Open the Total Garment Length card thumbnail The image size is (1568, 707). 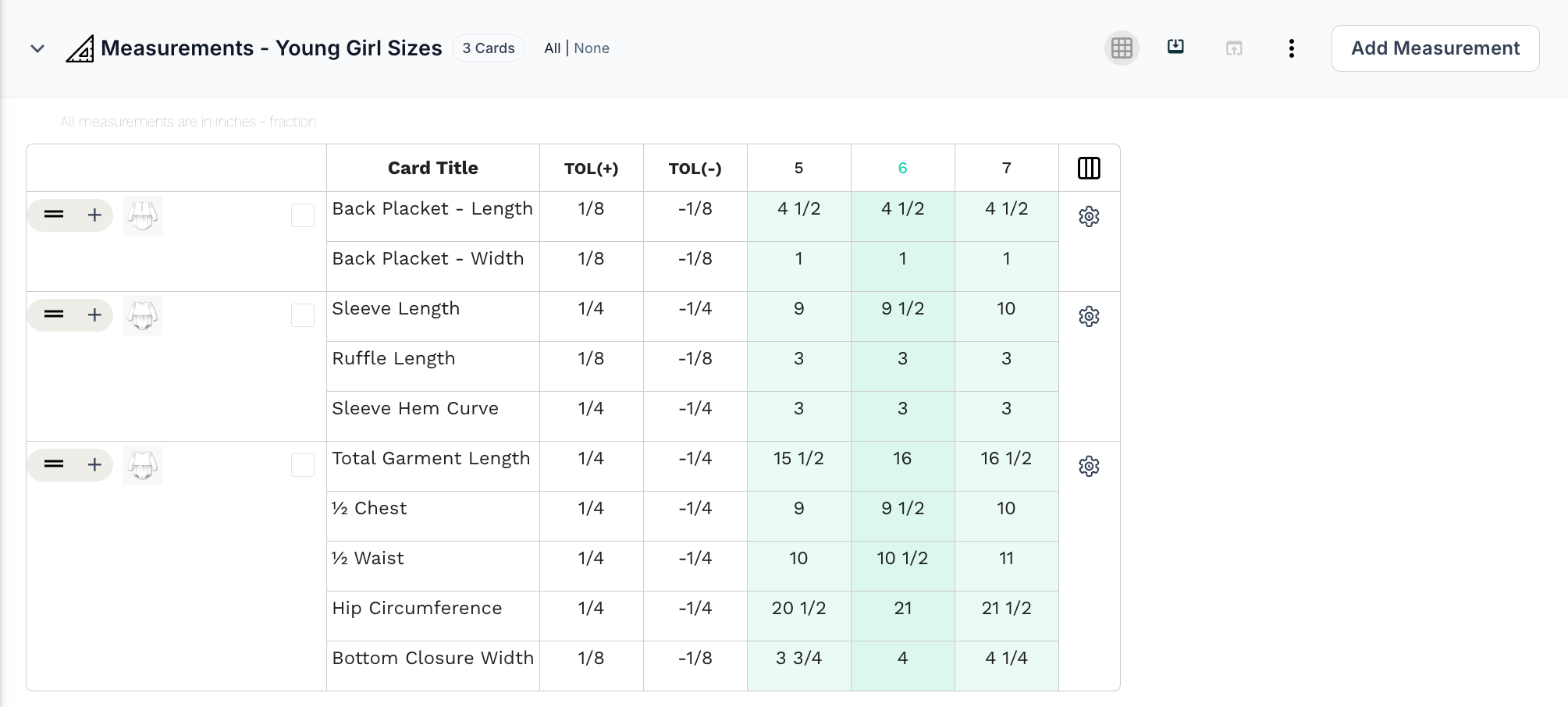click(x=142, y=466)
